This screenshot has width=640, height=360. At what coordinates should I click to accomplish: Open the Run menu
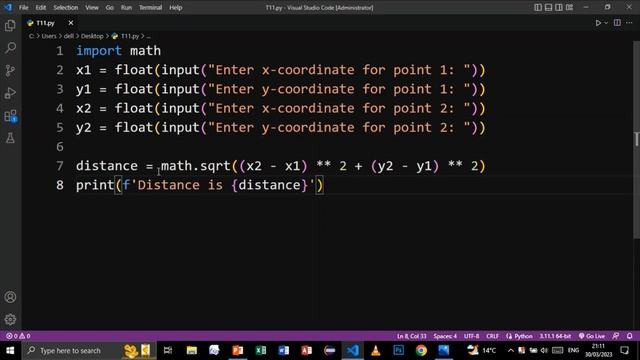(126, 7)
